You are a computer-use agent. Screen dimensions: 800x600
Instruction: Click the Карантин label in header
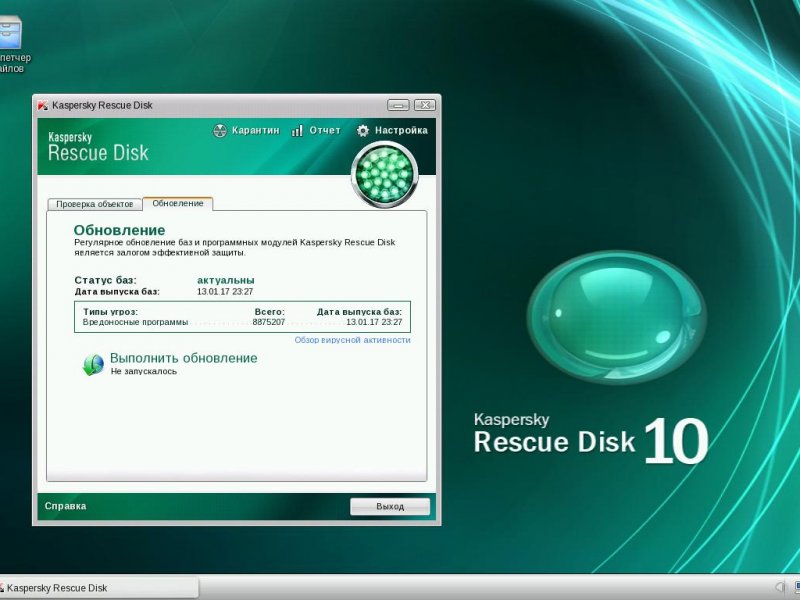256,131
